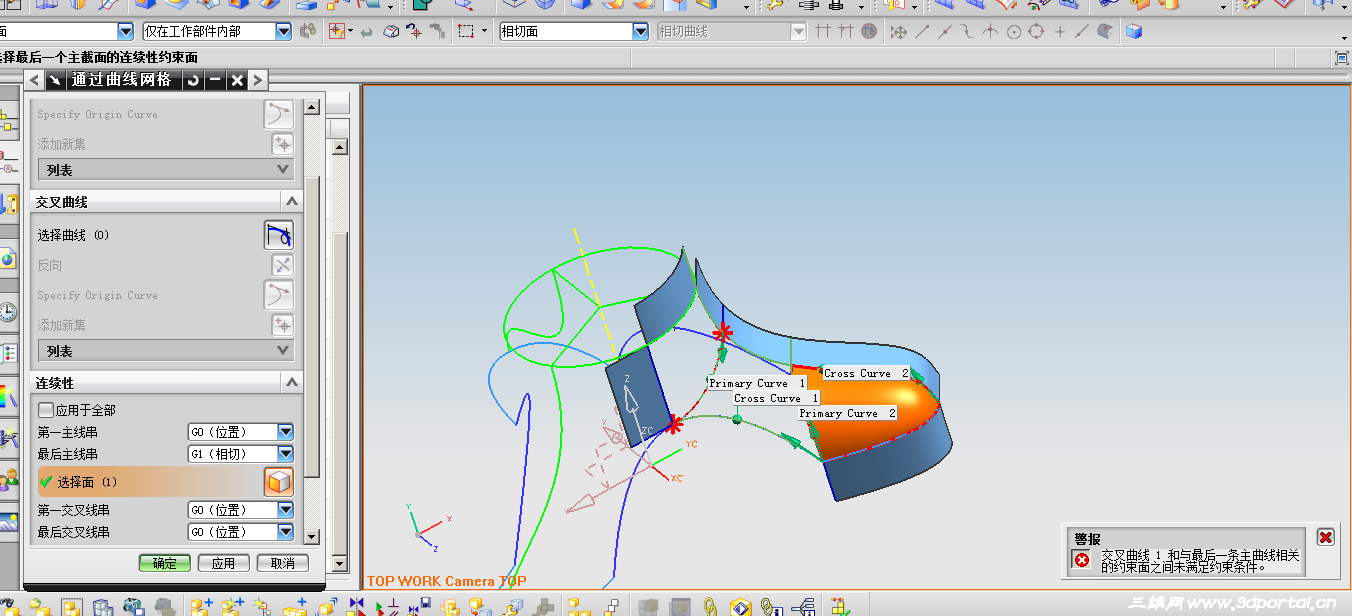Reset the Through Curve Mesh dialog
Screen dimensions: 1352x616
[x=192, y=80]
